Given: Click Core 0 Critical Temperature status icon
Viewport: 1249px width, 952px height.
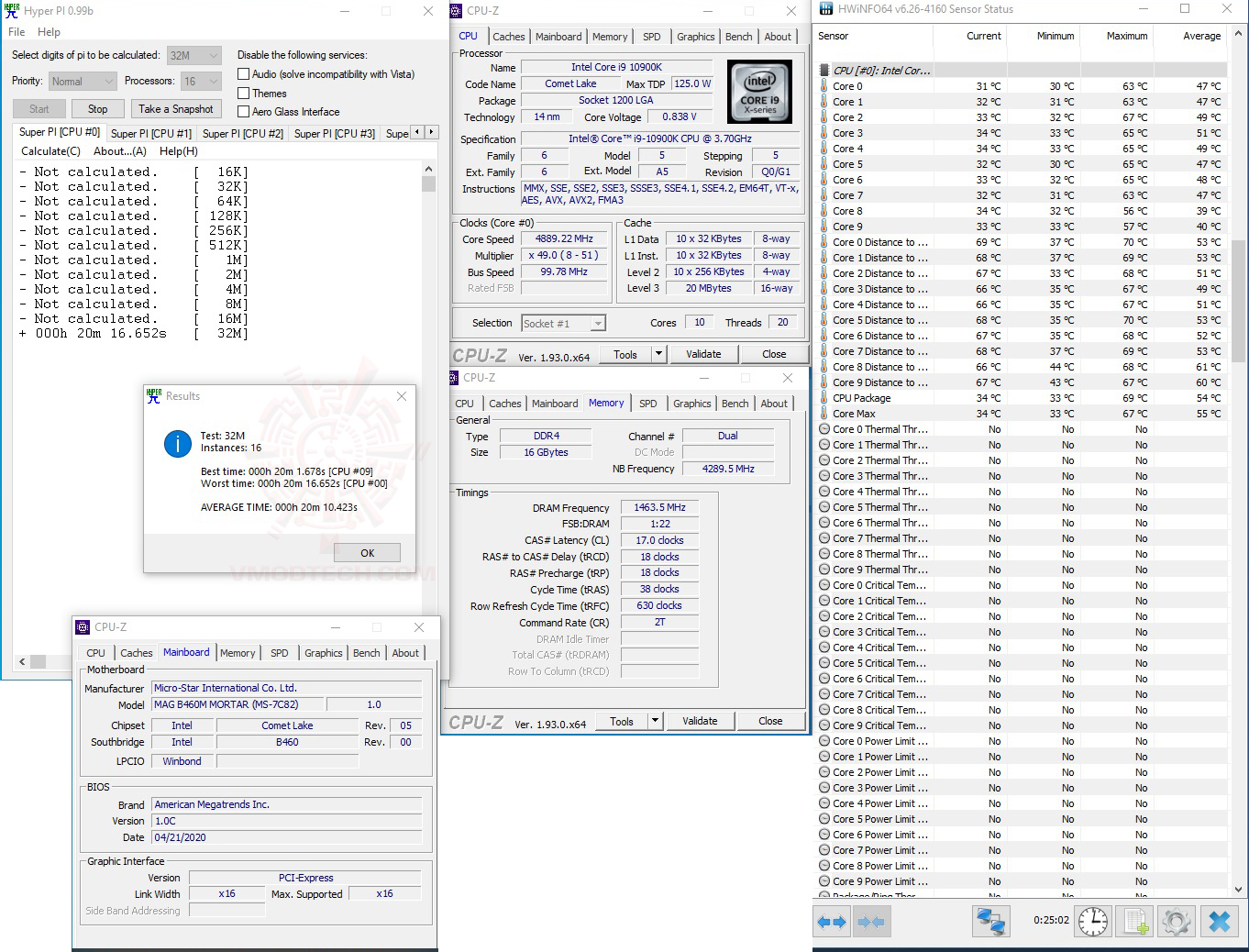Looking at the screenshot, I should (824, 585).
